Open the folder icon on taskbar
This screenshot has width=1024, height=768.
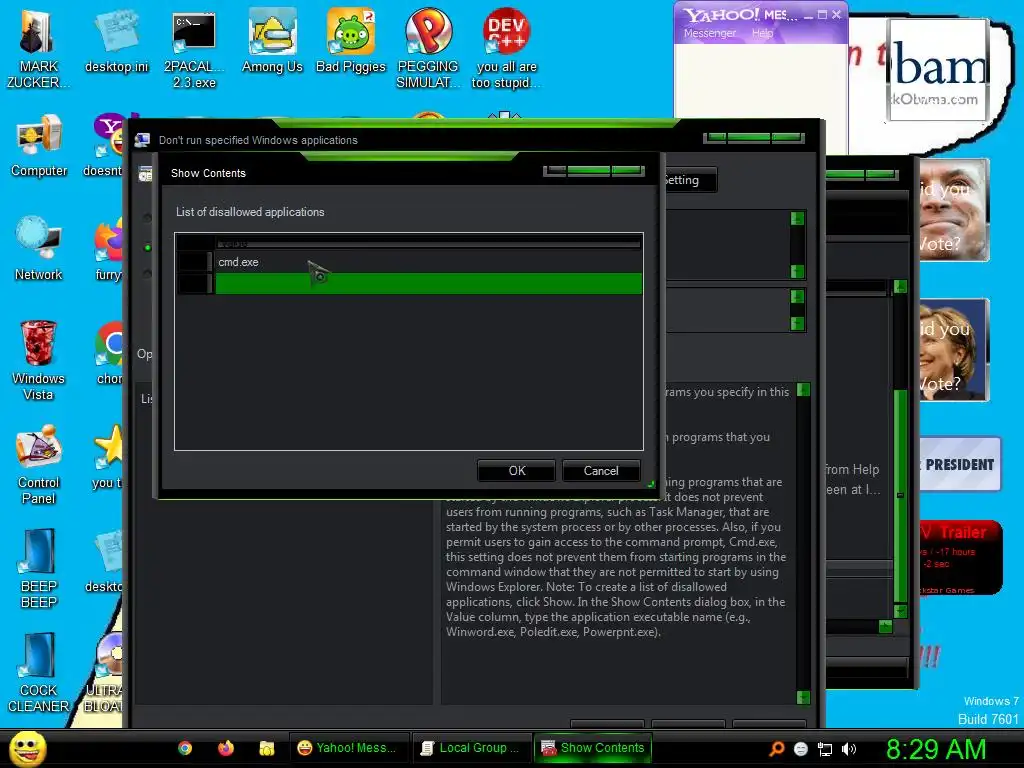266,748
